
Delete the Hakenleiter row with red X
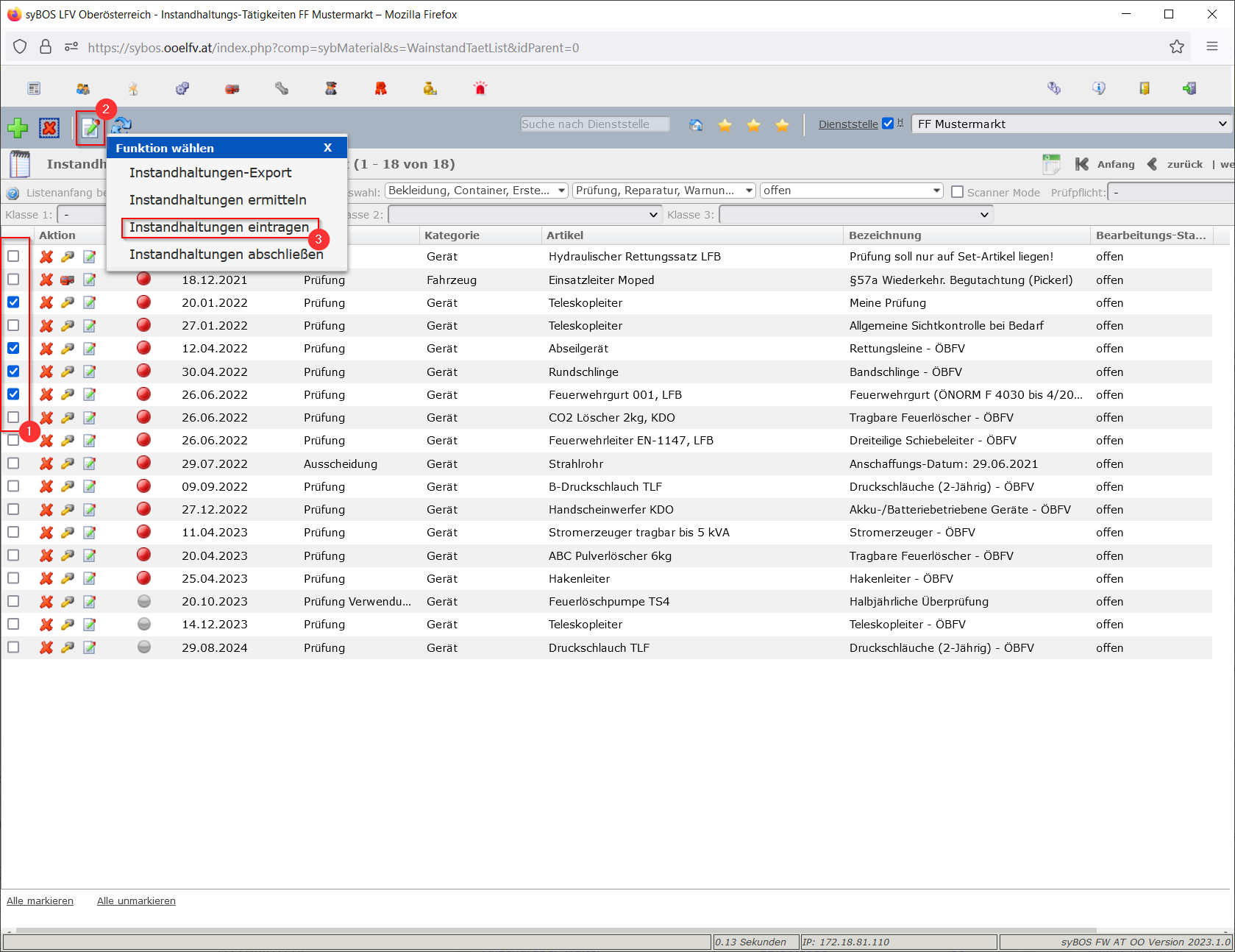[x=46, y=578]
